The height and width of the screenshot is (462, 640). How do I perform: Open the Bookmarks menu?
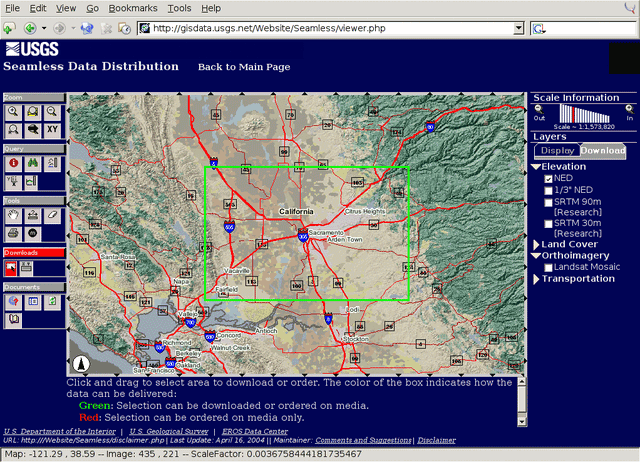tap(133, 8)
